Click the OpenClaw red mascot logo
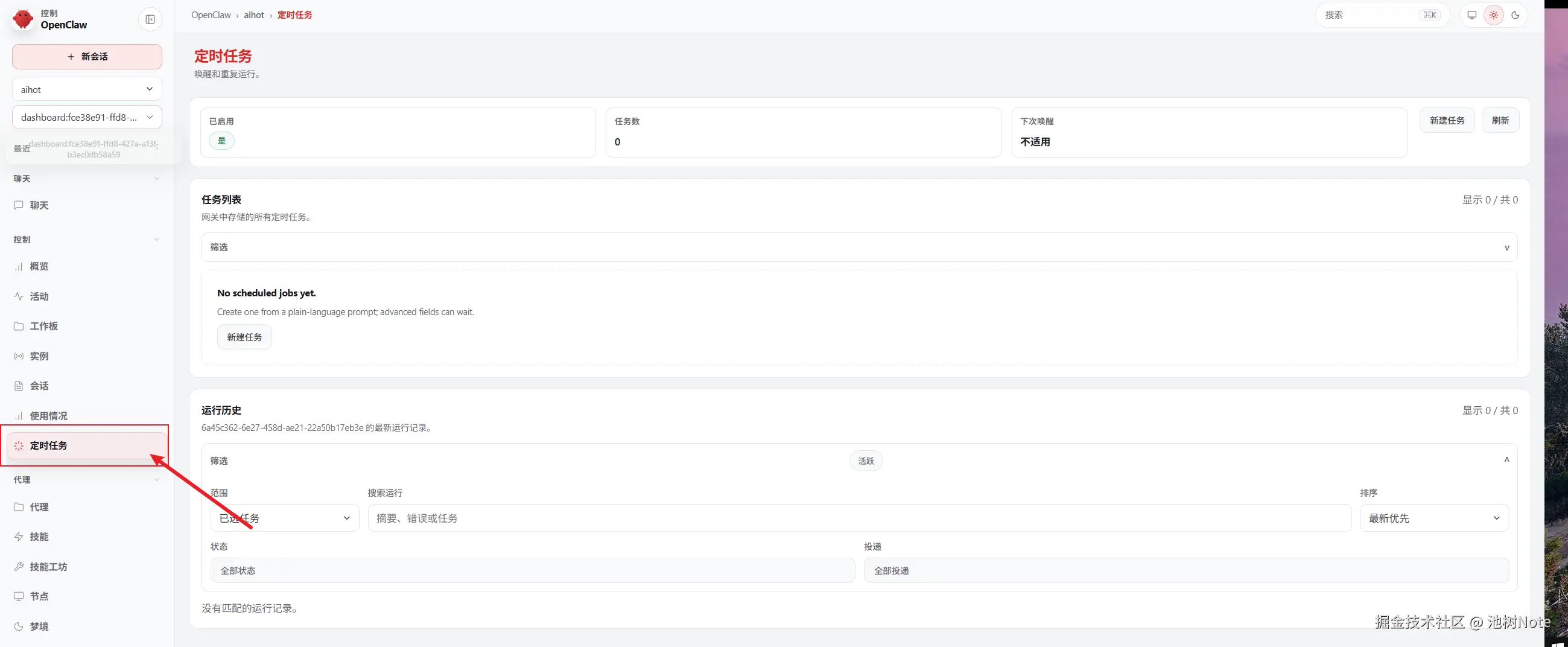This screenshot has width=1568, height=647. pyautogui.click(x=23, y=19)
